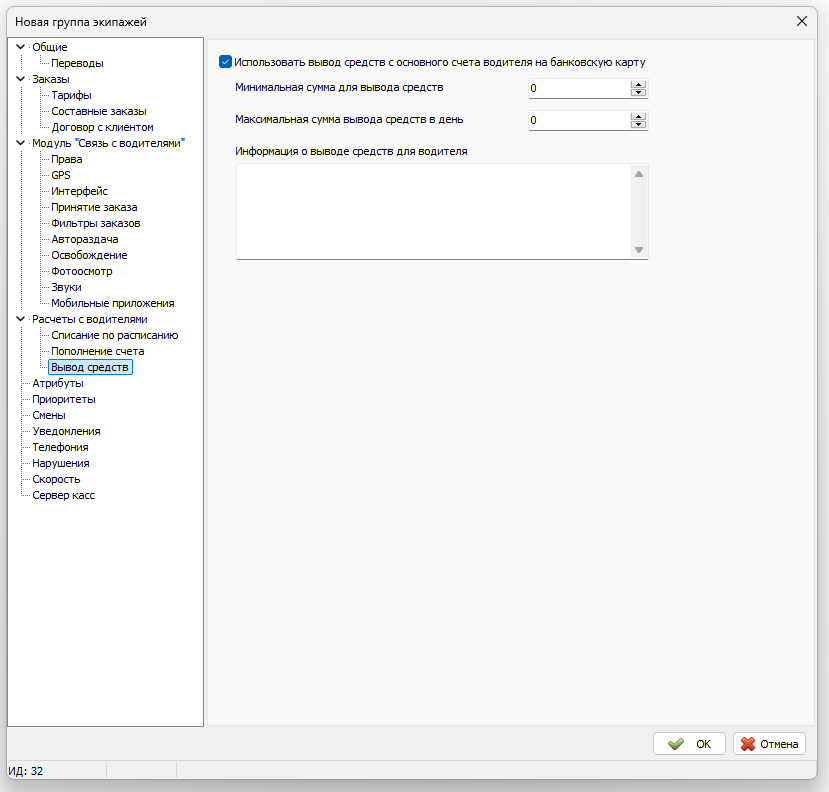Open the Фотоосмотр settings page
This screenshot has width=829, height=792.
pos(82,271)
